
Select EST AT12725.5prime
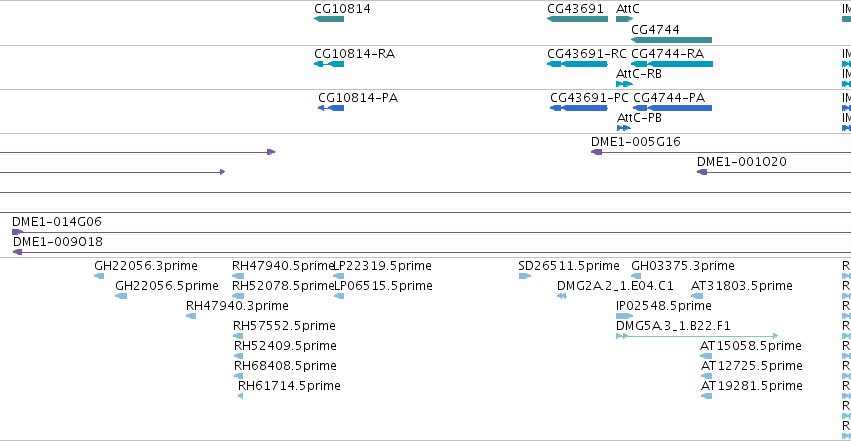coord(706,376)
